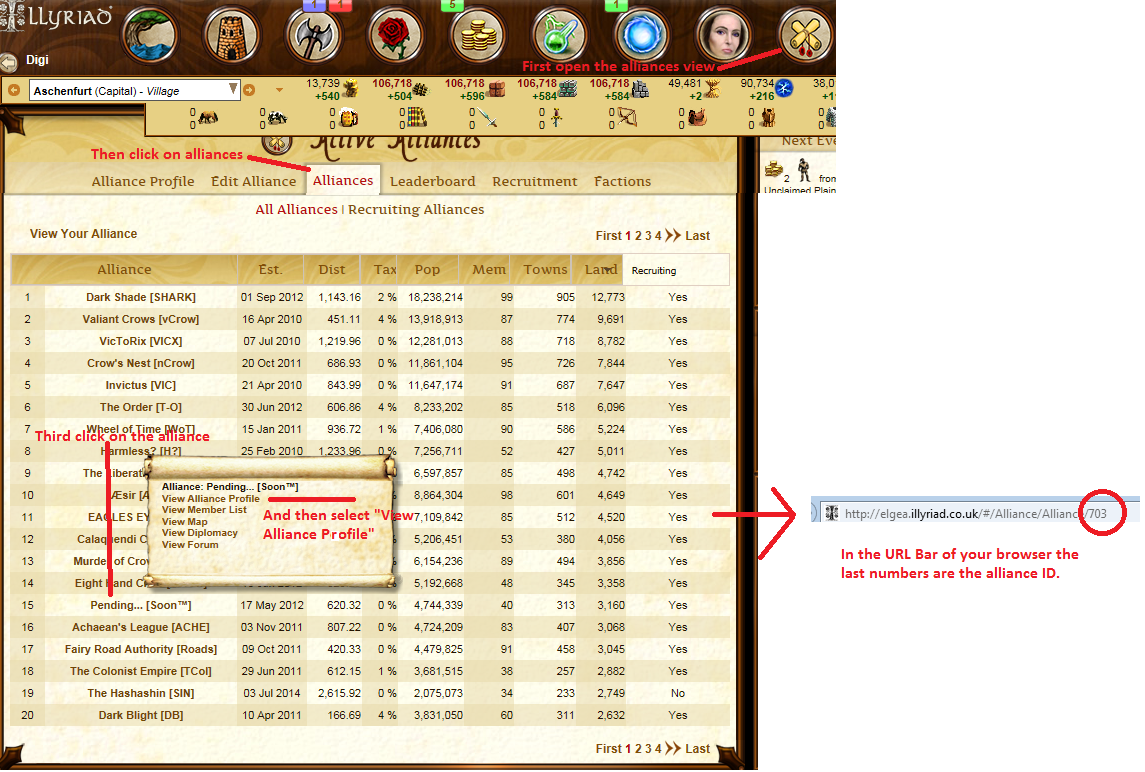1145x772 pixels.
Task: Open the military battle axe icon
Action: [x=314, y=36]
